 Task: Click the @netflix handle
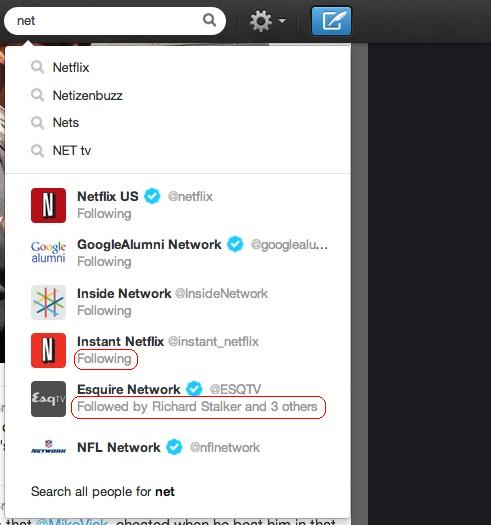pyautogui.click(x=190, y=197)
